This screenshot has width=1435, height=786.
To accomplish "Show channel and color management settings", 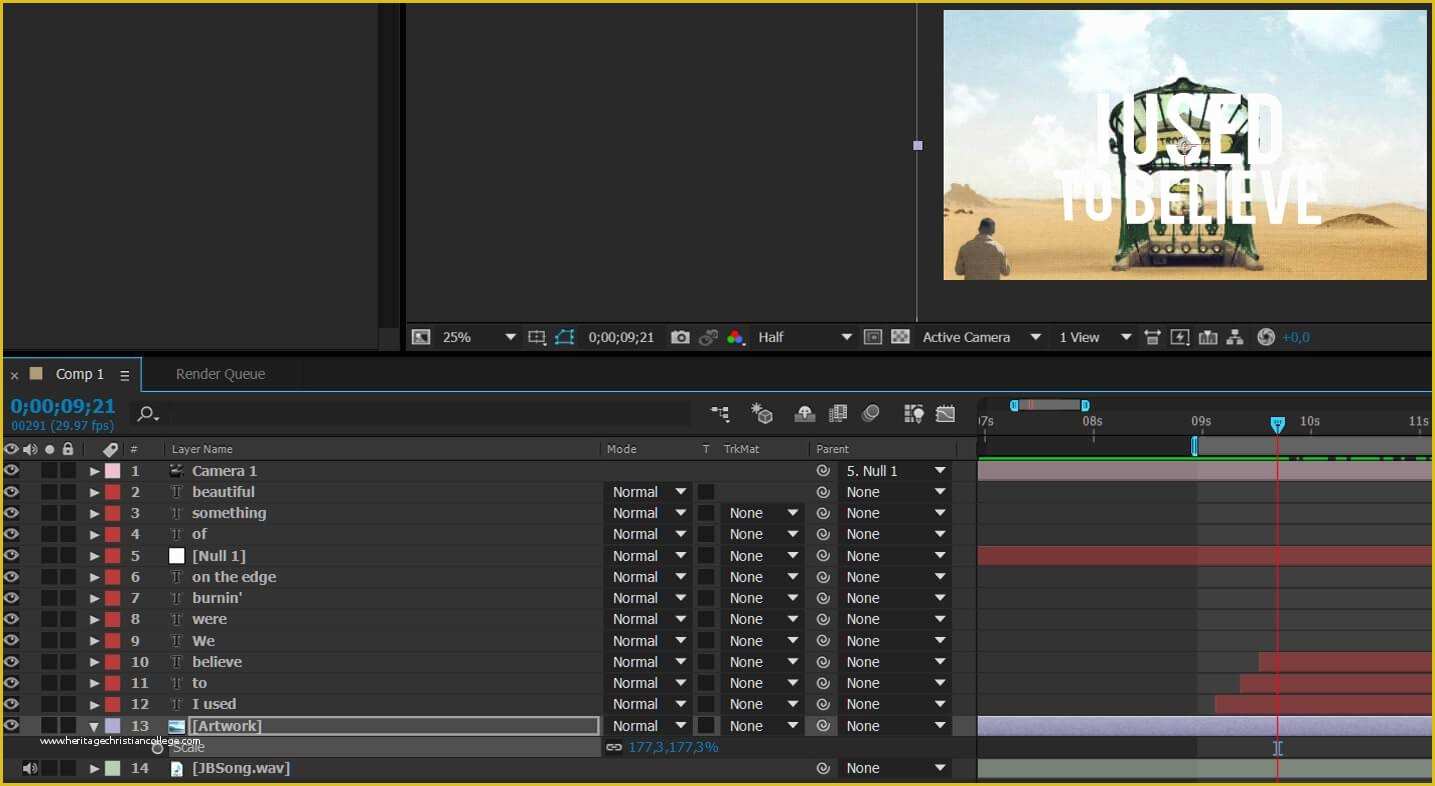I will tap(736, 337).
